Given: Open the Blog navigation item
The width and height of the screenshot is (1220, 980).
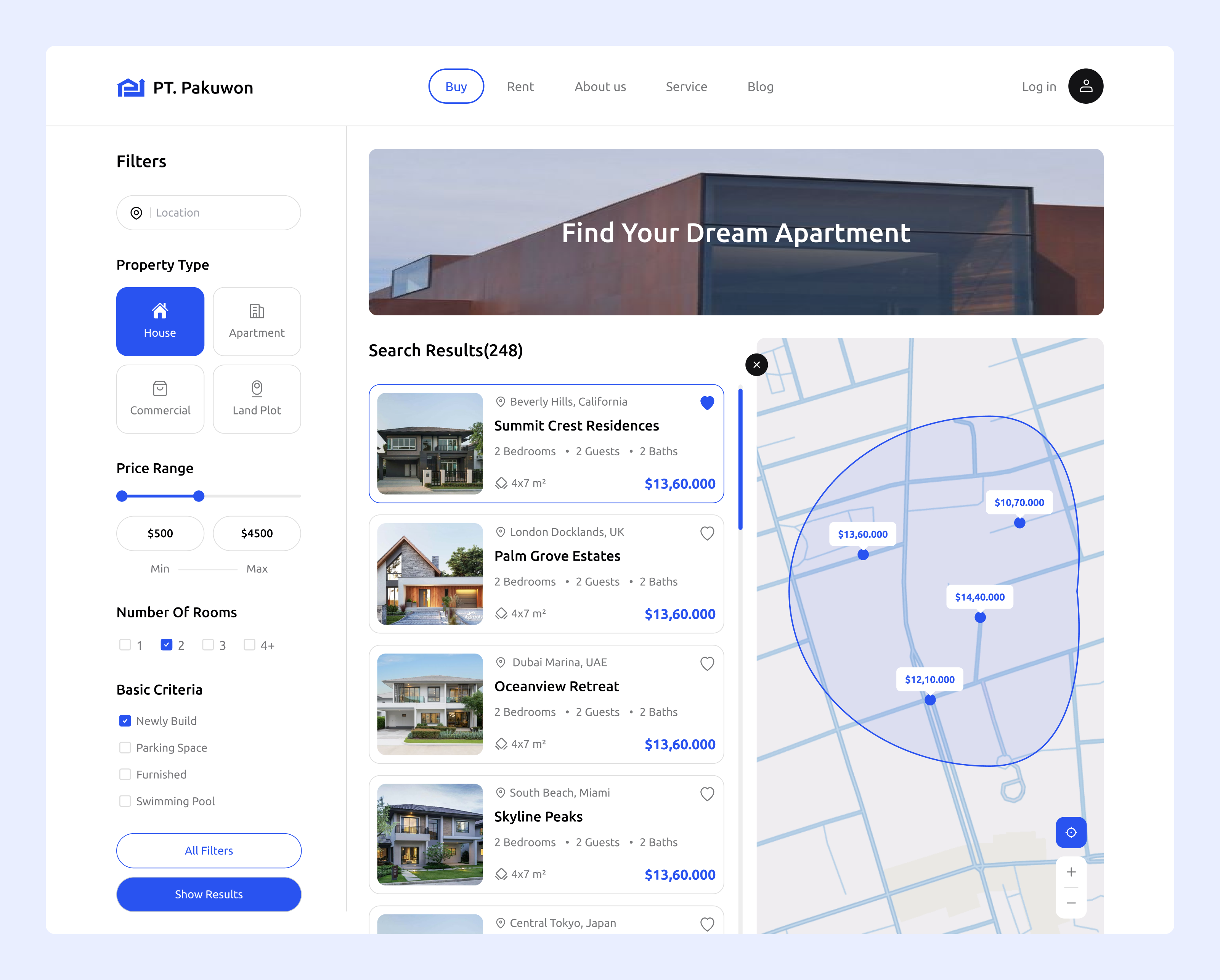Looking at the screenshot, I should [760, 87].
